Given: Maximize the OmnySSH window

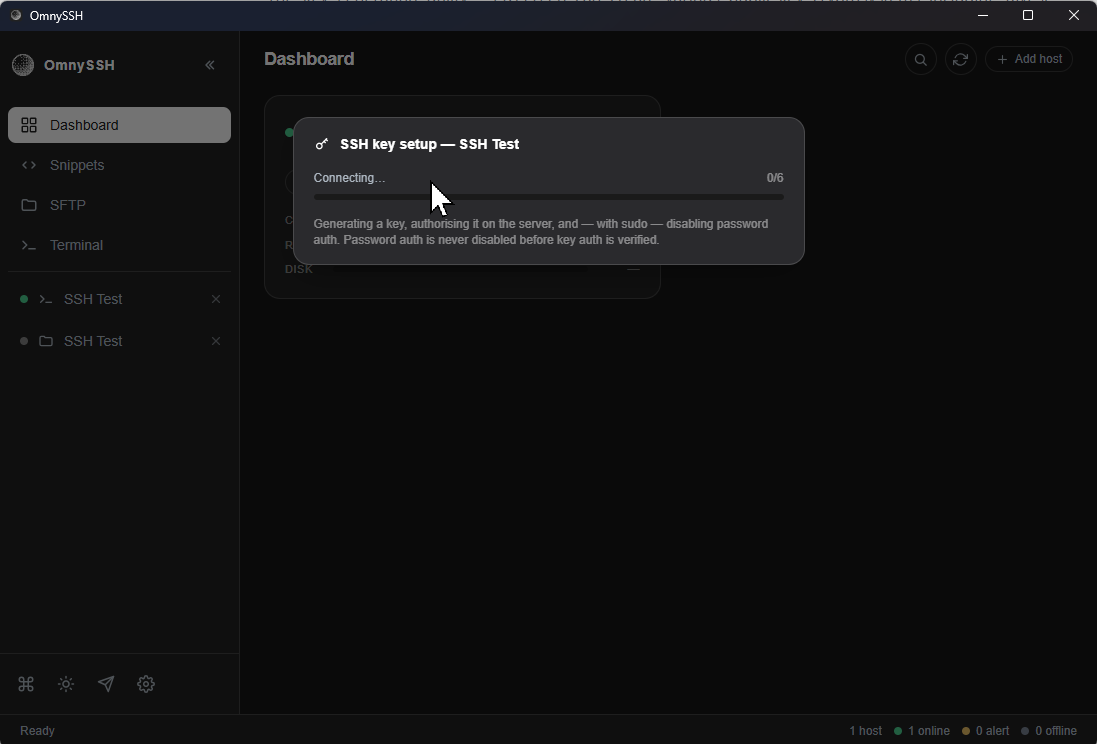Looking at the screenshot, I should pos(1028,15).
